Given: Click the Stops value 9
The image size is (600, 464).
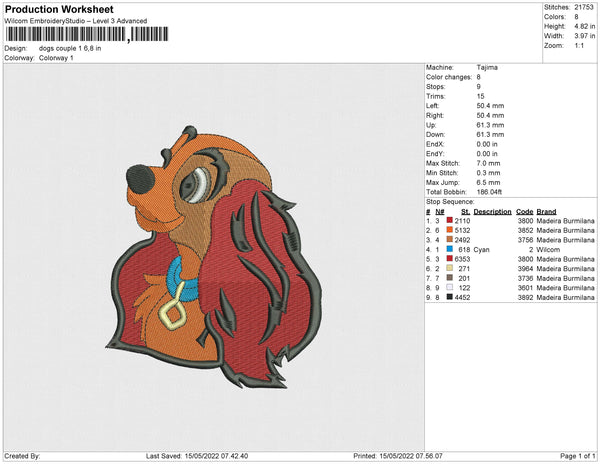Looking at the screenshot, I should 479,86.
